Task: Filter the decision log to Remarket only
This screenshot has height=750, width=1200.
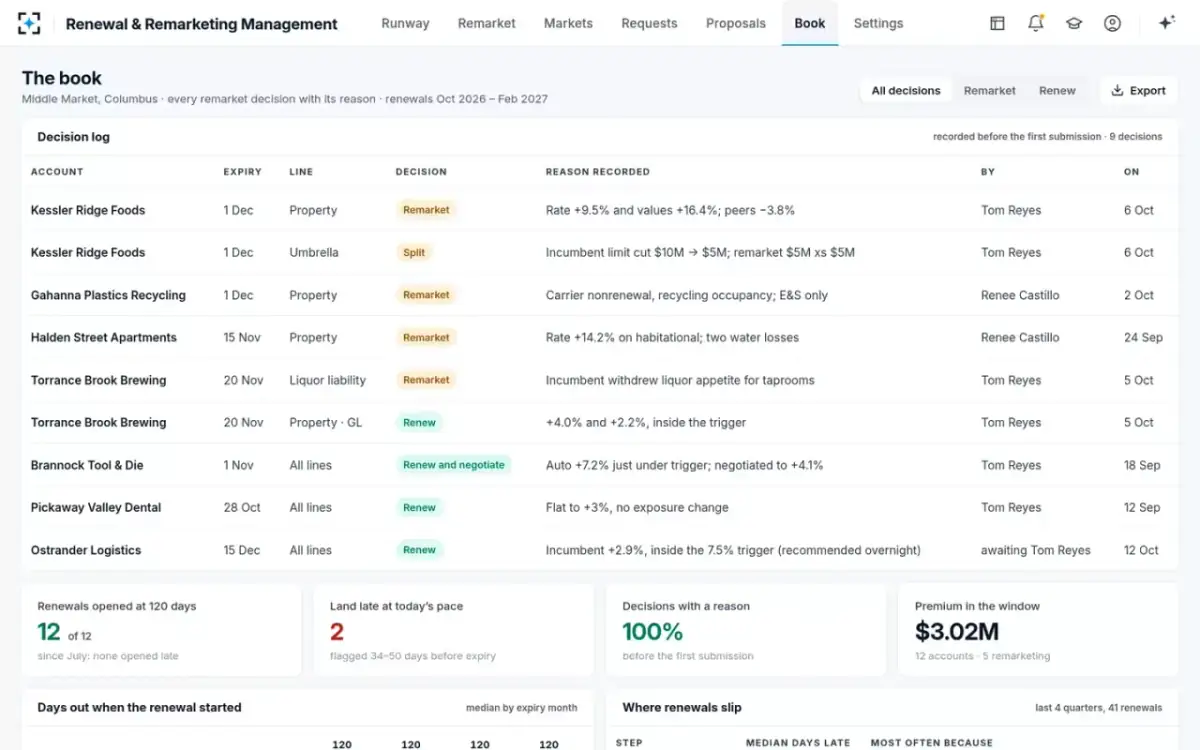Action: [990, 90]
